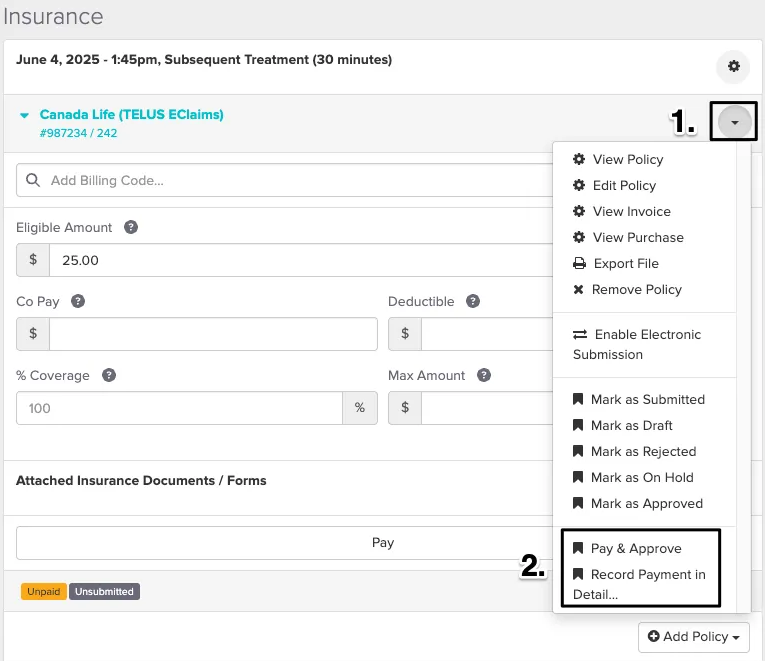Open the Canada Life (TELUS EClaims) link
765x661 pixels.
(x=131, y=115)
